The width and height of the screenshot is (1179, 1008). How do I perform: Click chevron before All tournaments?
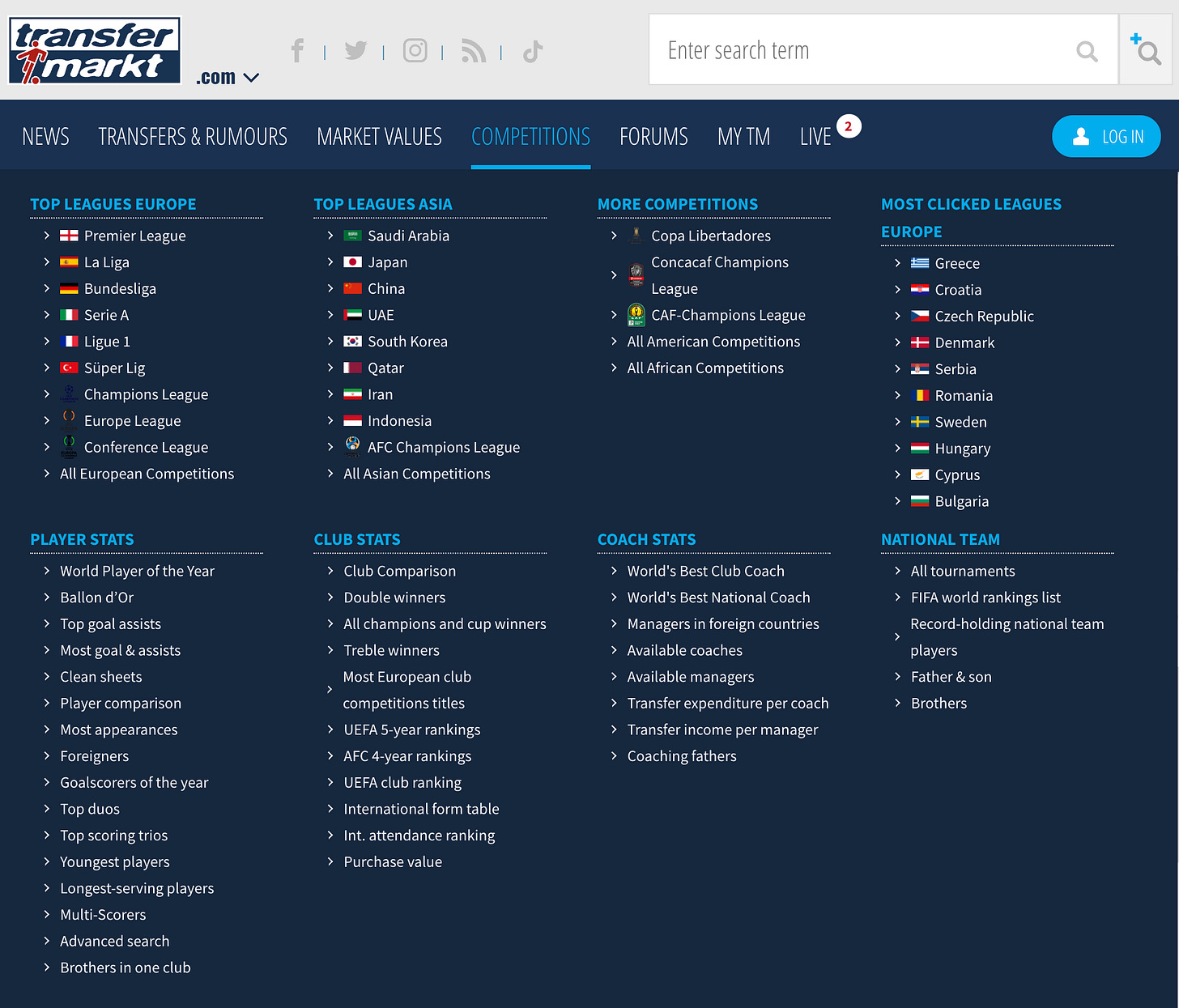[896, 571]
